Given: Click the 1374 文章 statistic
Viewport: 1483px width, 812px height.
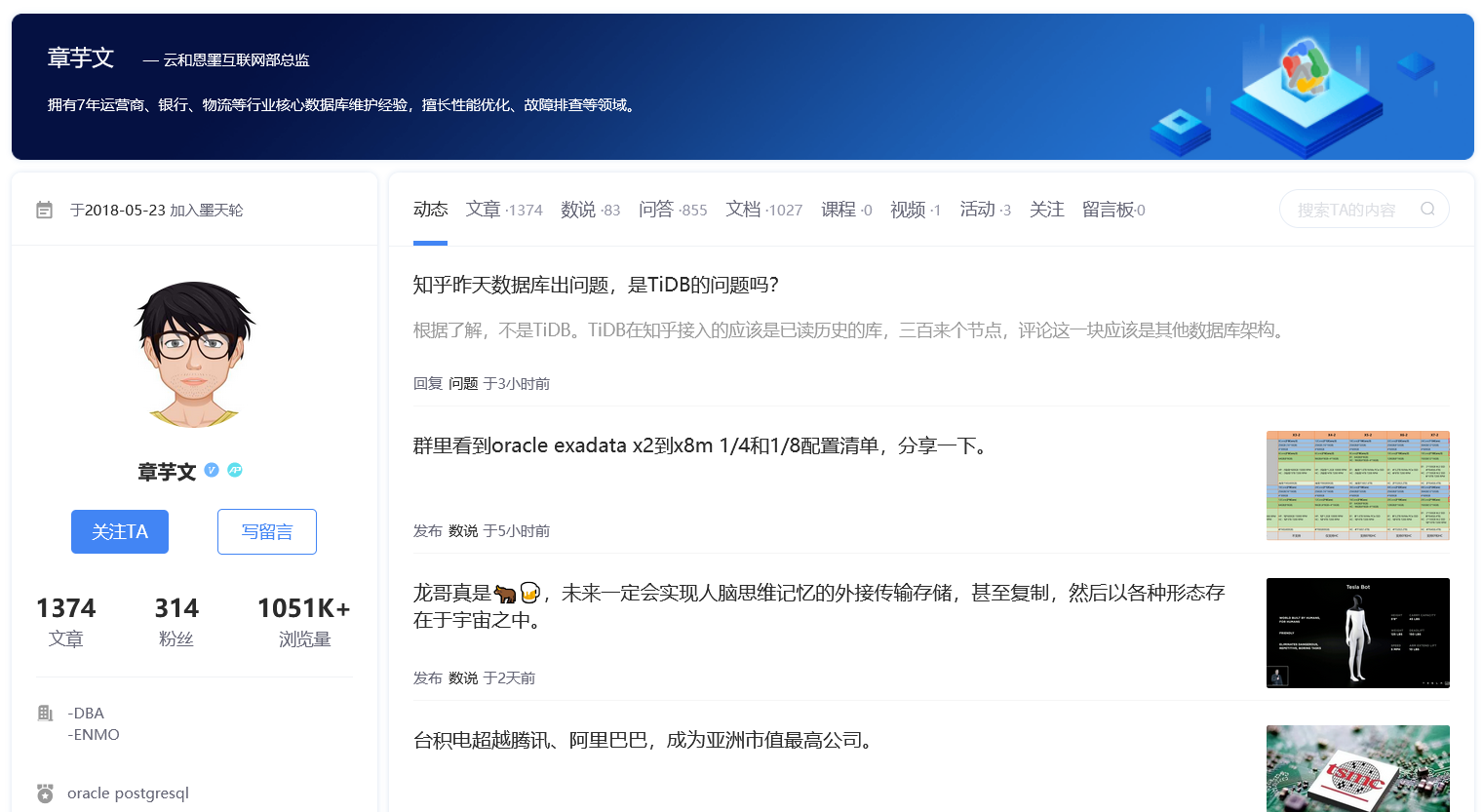Looking at the screenshot, I should click(66, 622).
